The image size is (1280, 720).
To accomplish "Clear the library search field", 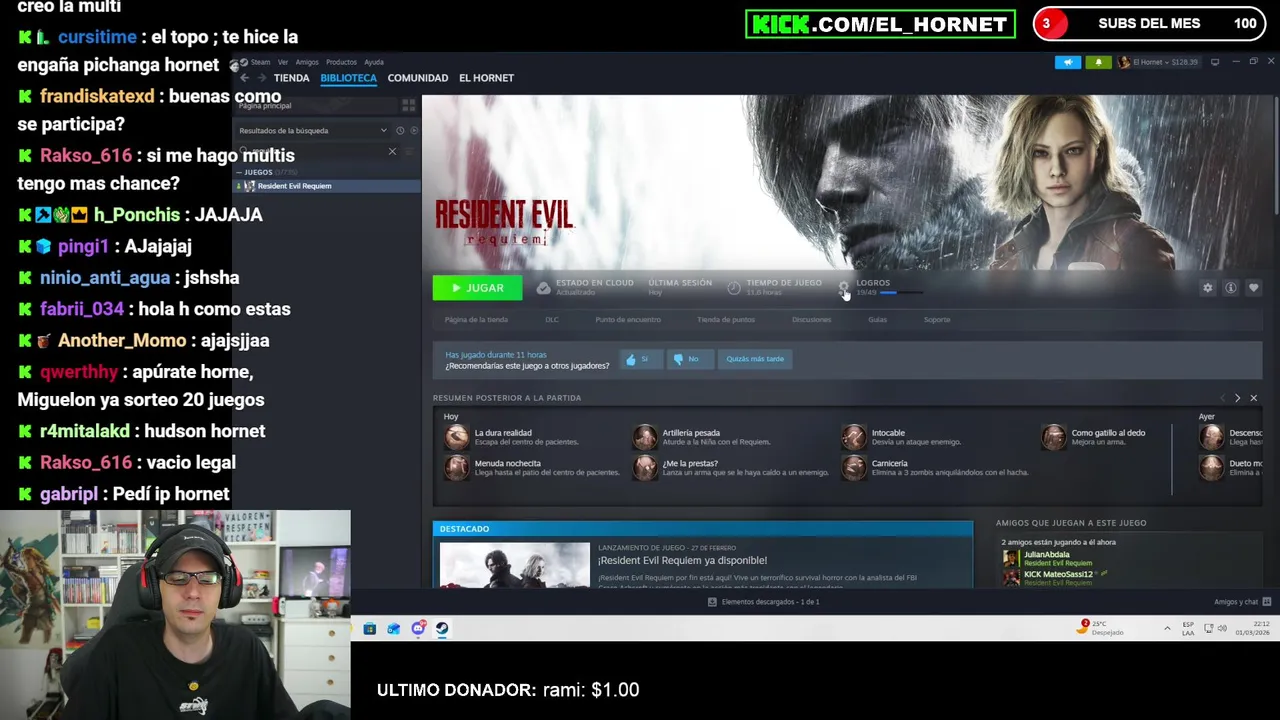I will click(392, 152).
